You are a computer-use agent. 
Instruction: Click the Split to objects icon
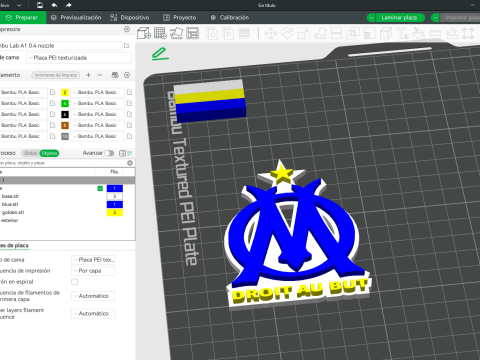212,33
